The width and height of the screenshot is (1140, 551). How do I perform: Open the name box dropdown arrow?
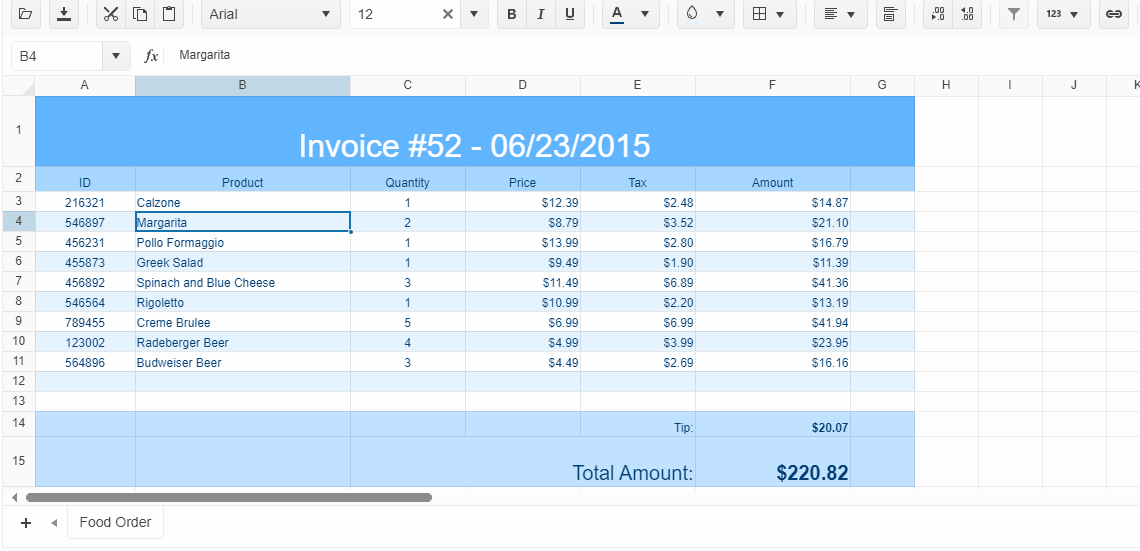pyautogui.click(x=116, y=56)
